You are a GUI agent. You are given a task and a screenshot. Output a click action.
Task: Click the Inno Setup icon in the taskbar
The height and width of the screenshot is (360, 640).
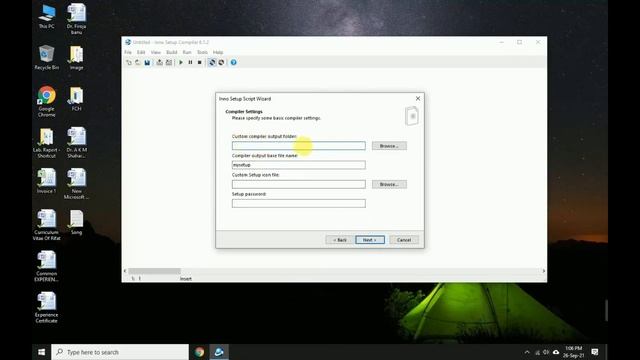(x=219, y=352)
